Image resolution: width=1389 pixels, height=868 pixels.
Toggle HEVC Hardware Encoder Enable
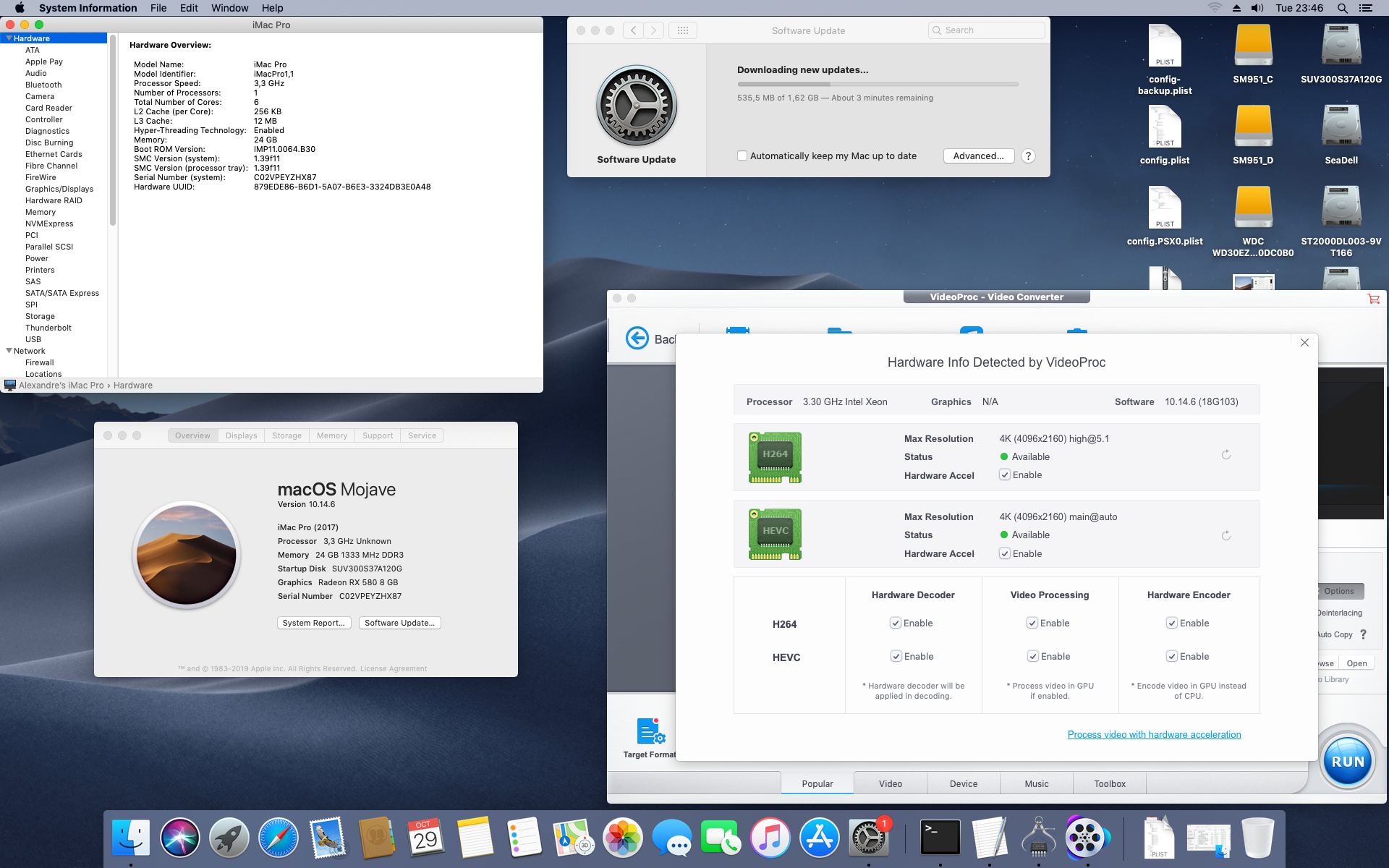click(x=1172, y=657)
